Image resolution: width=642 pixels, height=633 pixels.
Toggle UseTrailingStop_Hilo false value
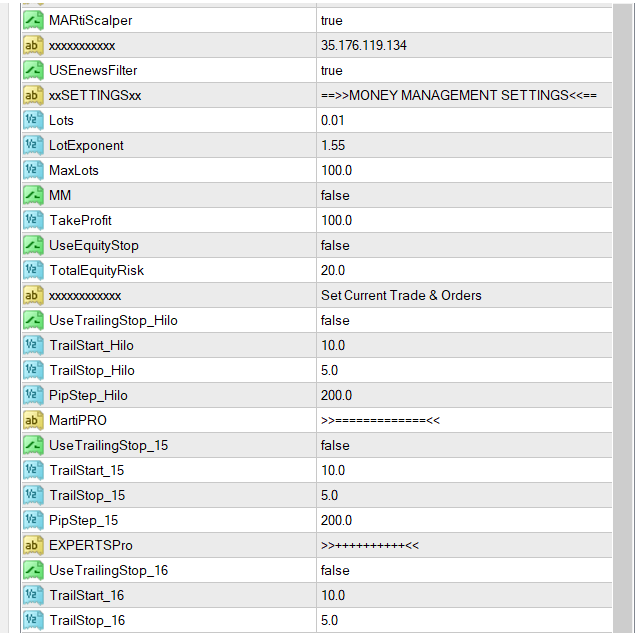pyautogui.click(x=335, y=320)
